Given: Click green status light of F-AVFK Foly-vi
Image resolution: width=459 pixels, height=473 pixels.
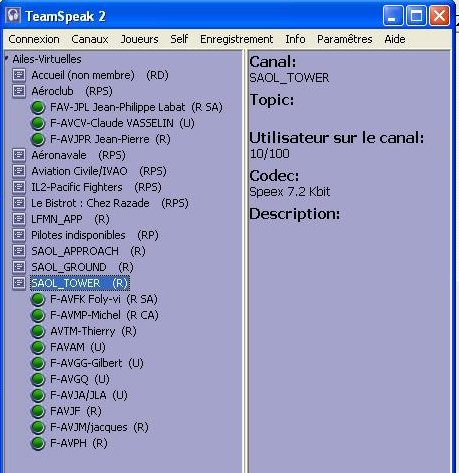Looking at the screenshot, I should click(38, 299).
